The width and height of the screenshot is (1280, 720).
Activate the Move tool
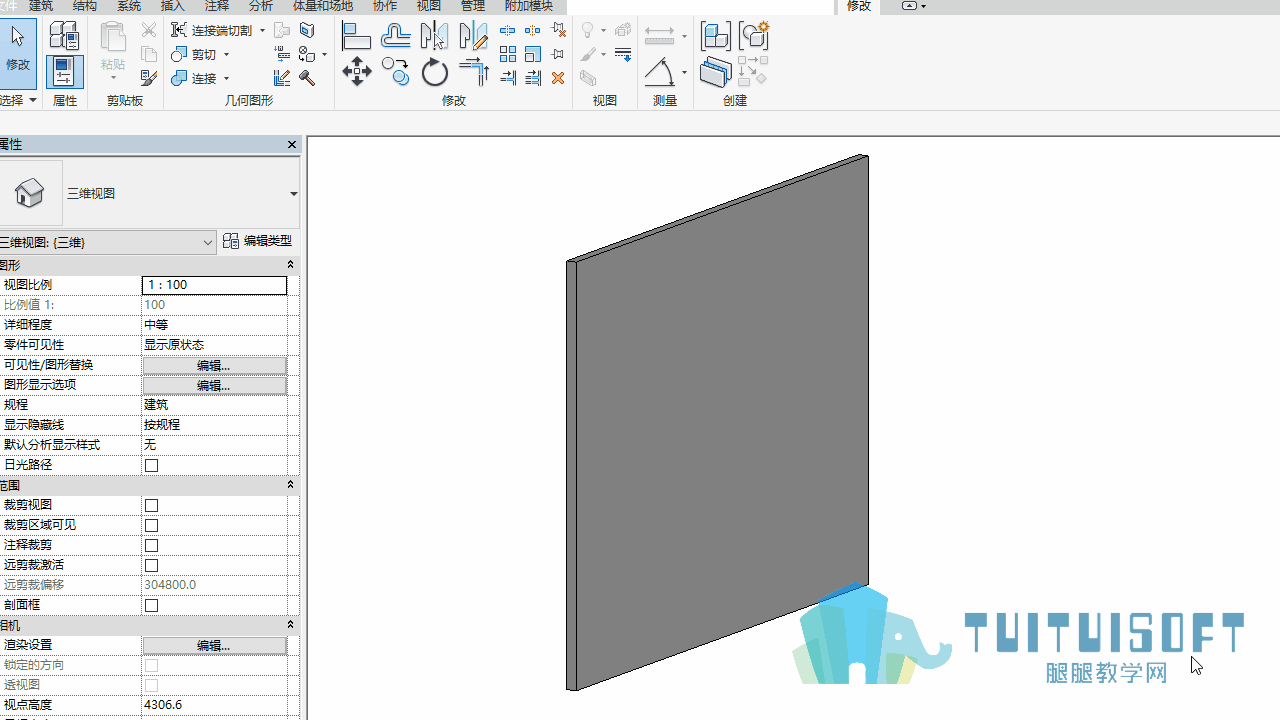[356, 72]
